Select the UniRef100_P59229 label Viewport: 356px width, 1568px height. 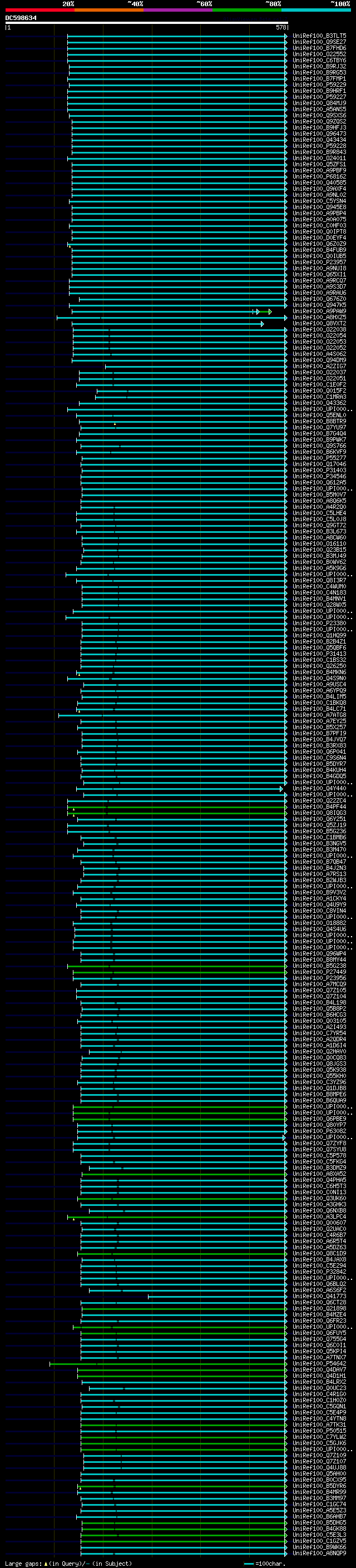point(319,85)
